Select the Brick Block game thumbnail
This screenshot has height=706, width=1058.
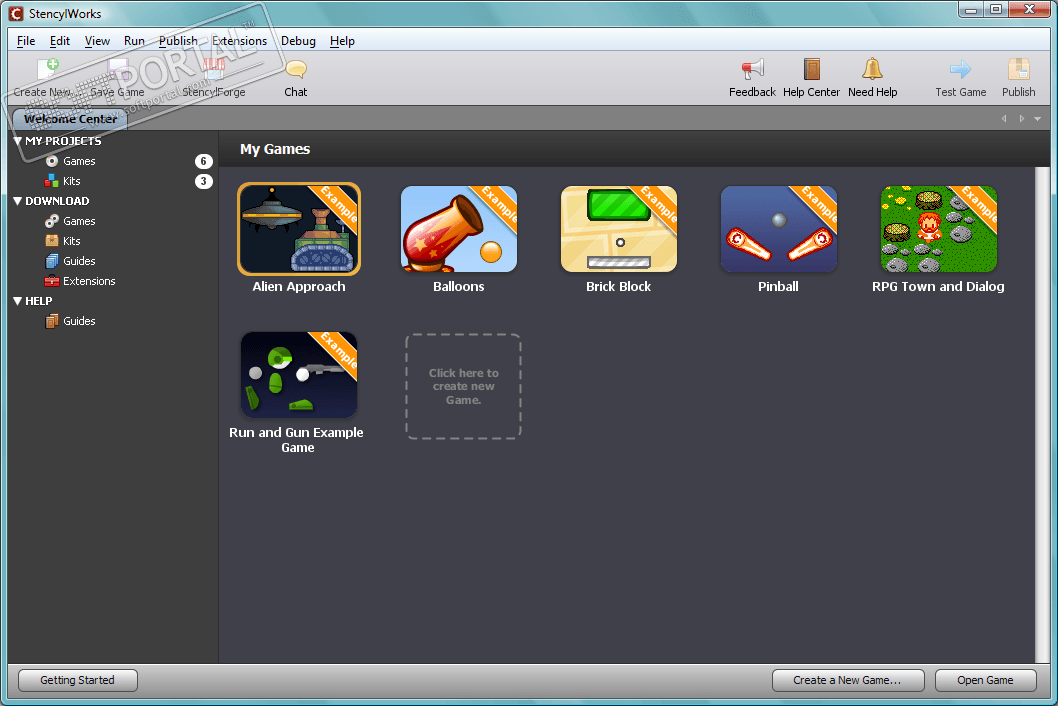(x=619, y=229)
